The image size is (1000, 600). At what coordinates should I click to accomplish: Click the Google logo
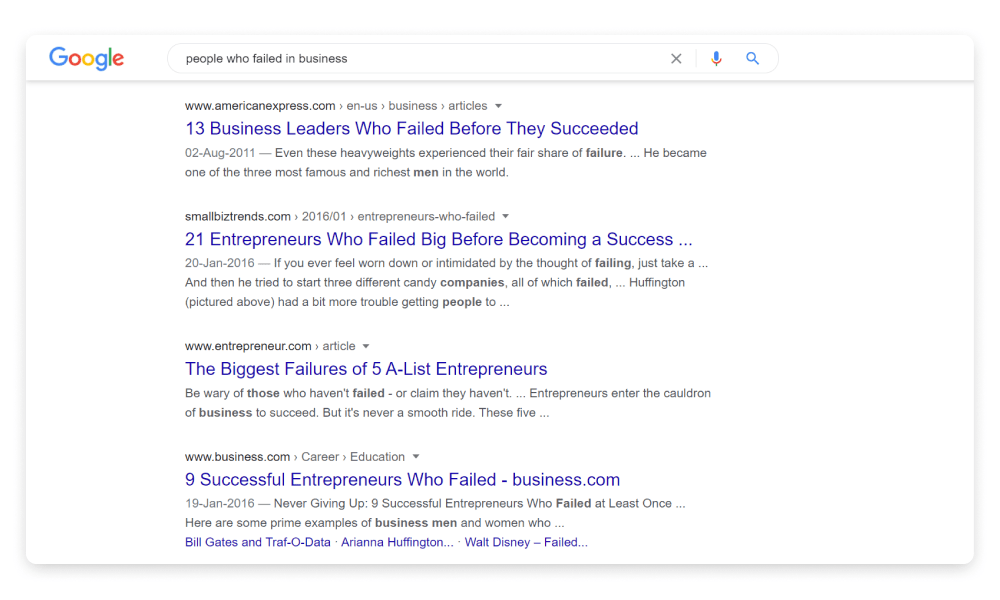pos(87,58)
